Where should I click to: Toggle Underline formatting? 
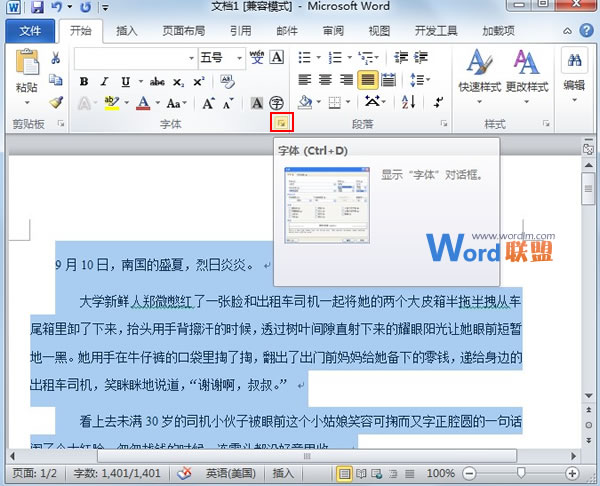[x=125, y=82]
